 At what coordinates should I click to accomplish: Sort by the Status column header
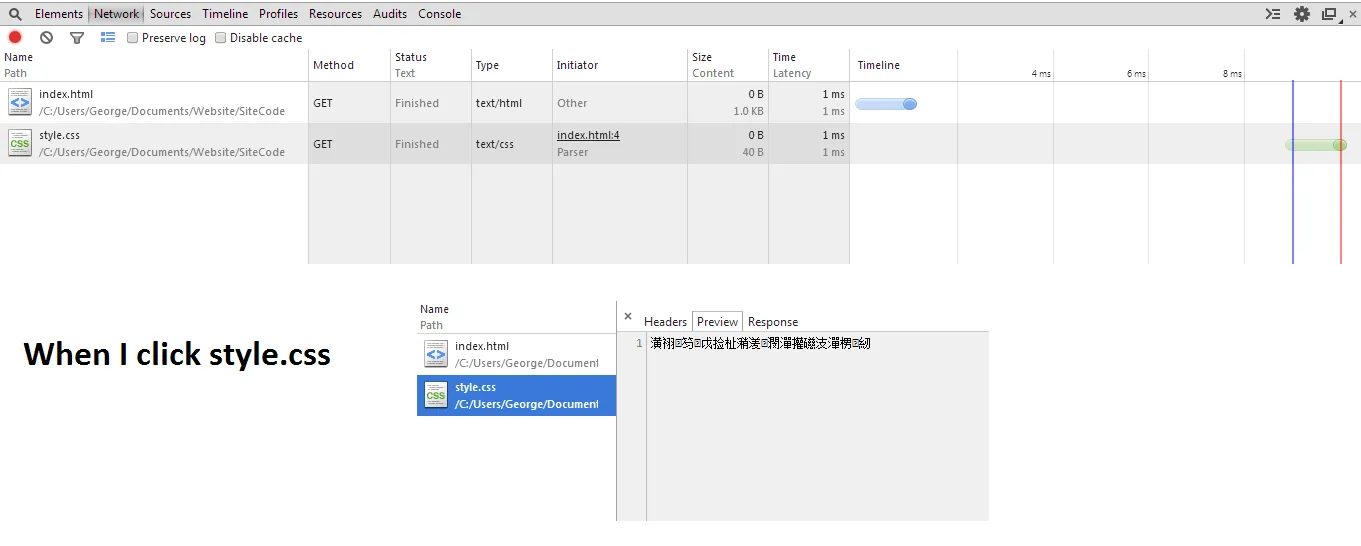coord(431,65)
